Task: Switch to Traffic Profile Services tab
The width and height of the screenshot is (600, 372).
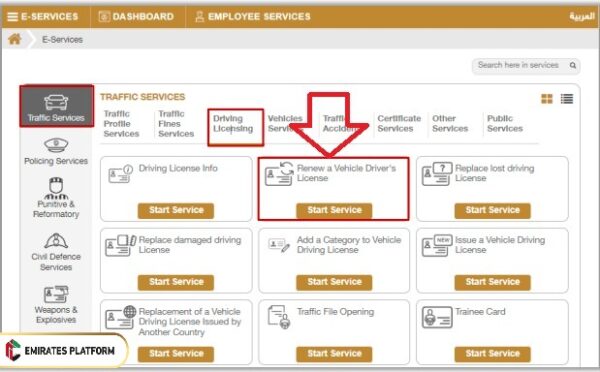Action: click(121, 124)
